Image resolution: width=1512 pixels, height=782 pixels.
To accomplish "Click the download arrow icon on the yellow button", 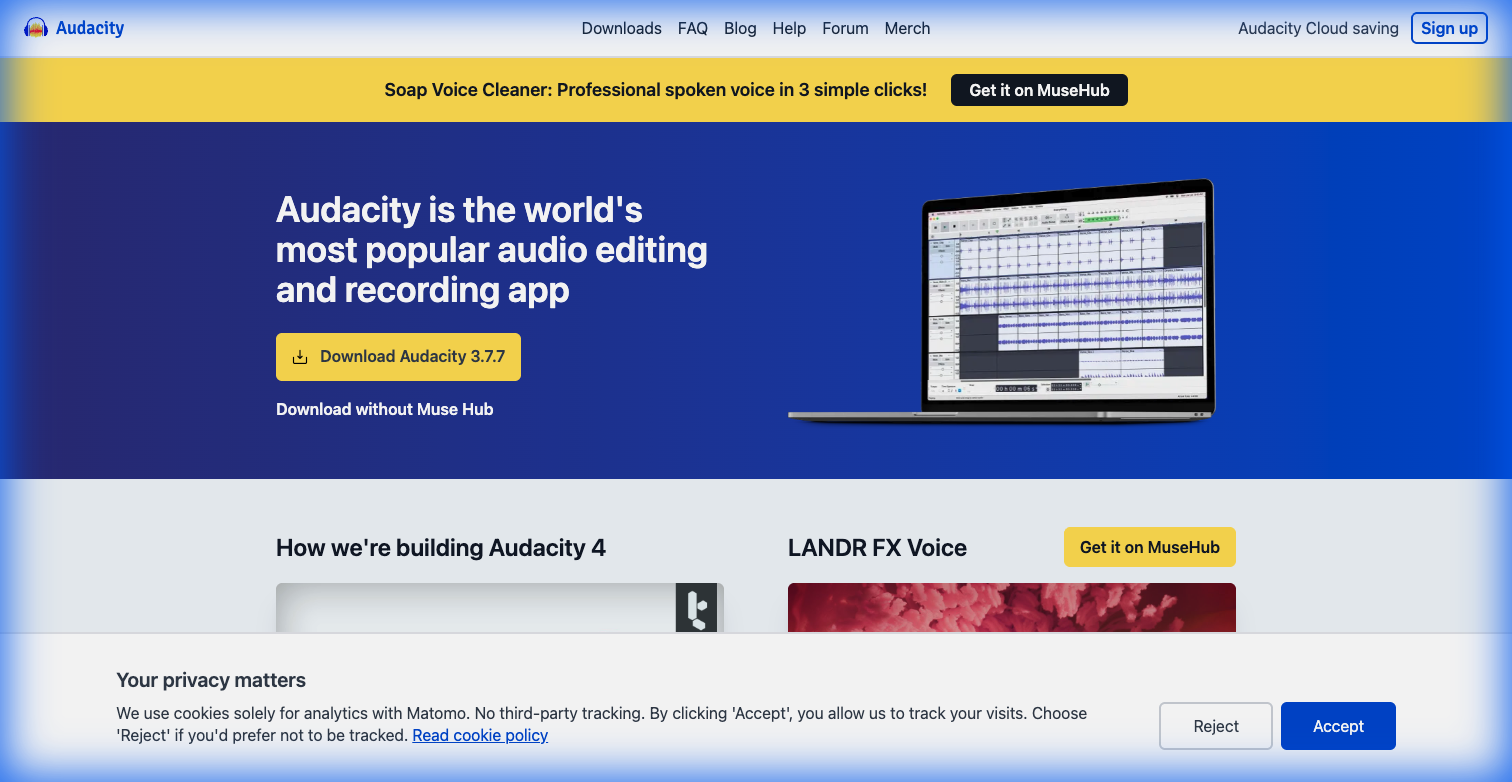I will tap(301, 356).
